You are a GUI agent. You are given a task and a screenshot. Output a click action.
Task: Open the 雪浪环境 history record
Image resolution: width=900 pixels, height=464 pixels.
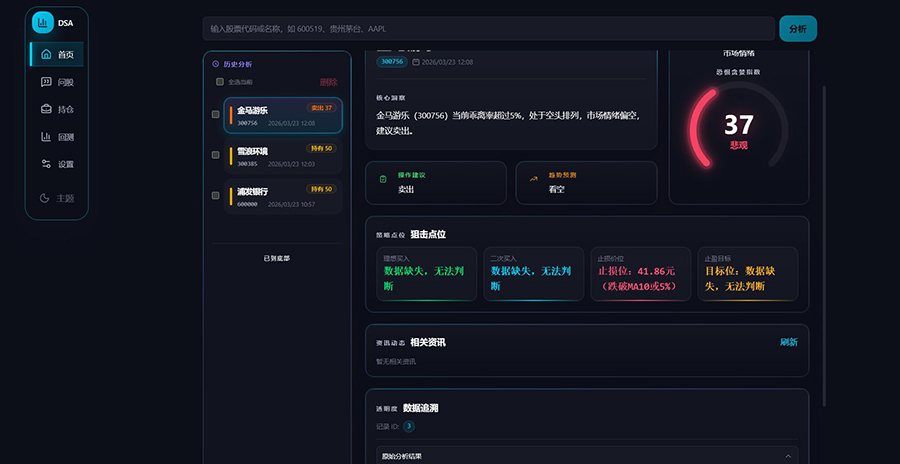pos(285,156)
